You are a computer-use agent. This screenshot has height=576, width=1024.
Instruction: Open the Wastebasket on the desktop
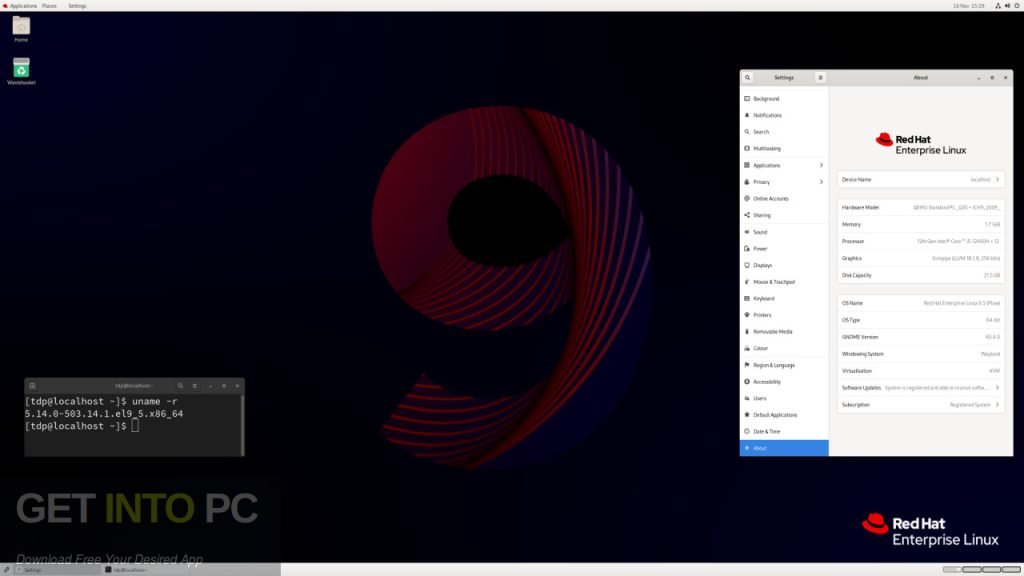coord(21,68)
